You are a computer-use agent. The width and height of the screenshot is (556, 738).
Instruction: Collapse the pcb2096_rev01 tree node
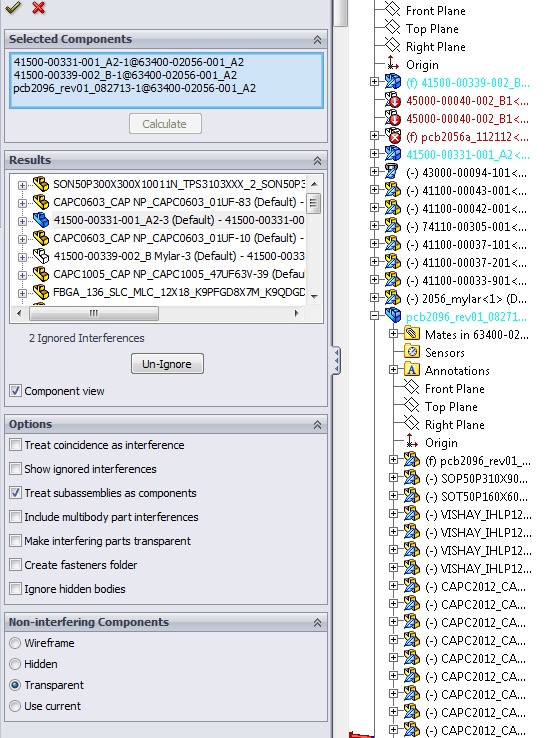374,316
